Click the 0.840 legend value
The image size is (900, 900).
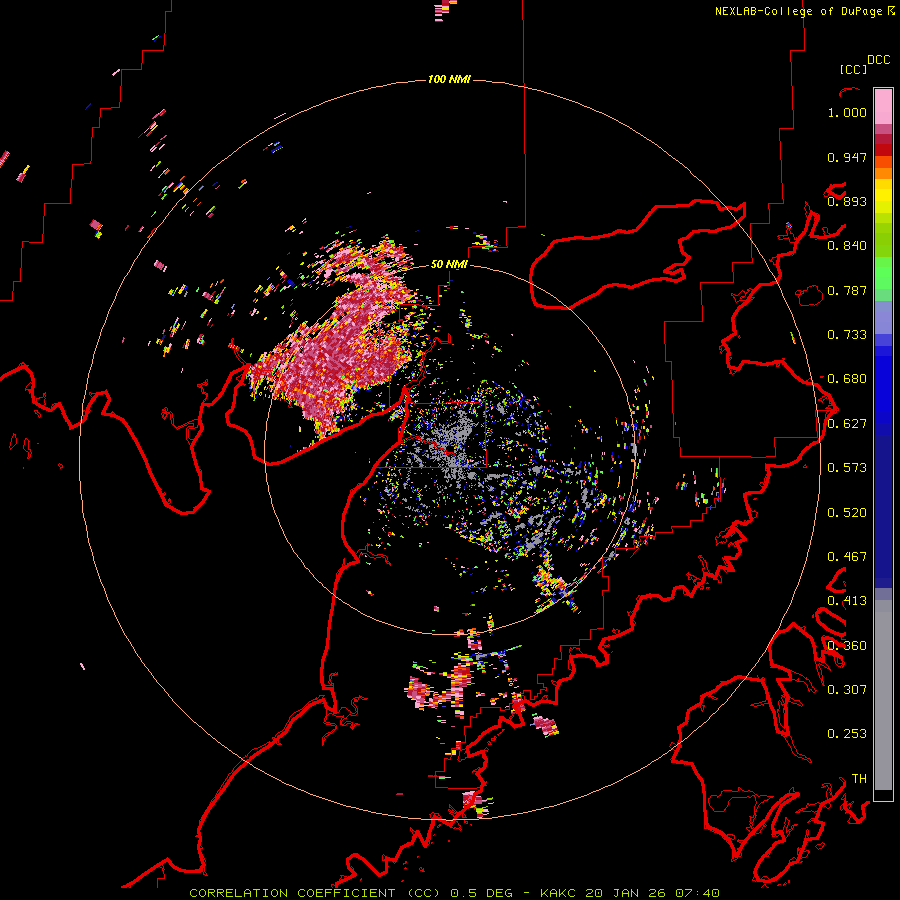coord(847,246)
